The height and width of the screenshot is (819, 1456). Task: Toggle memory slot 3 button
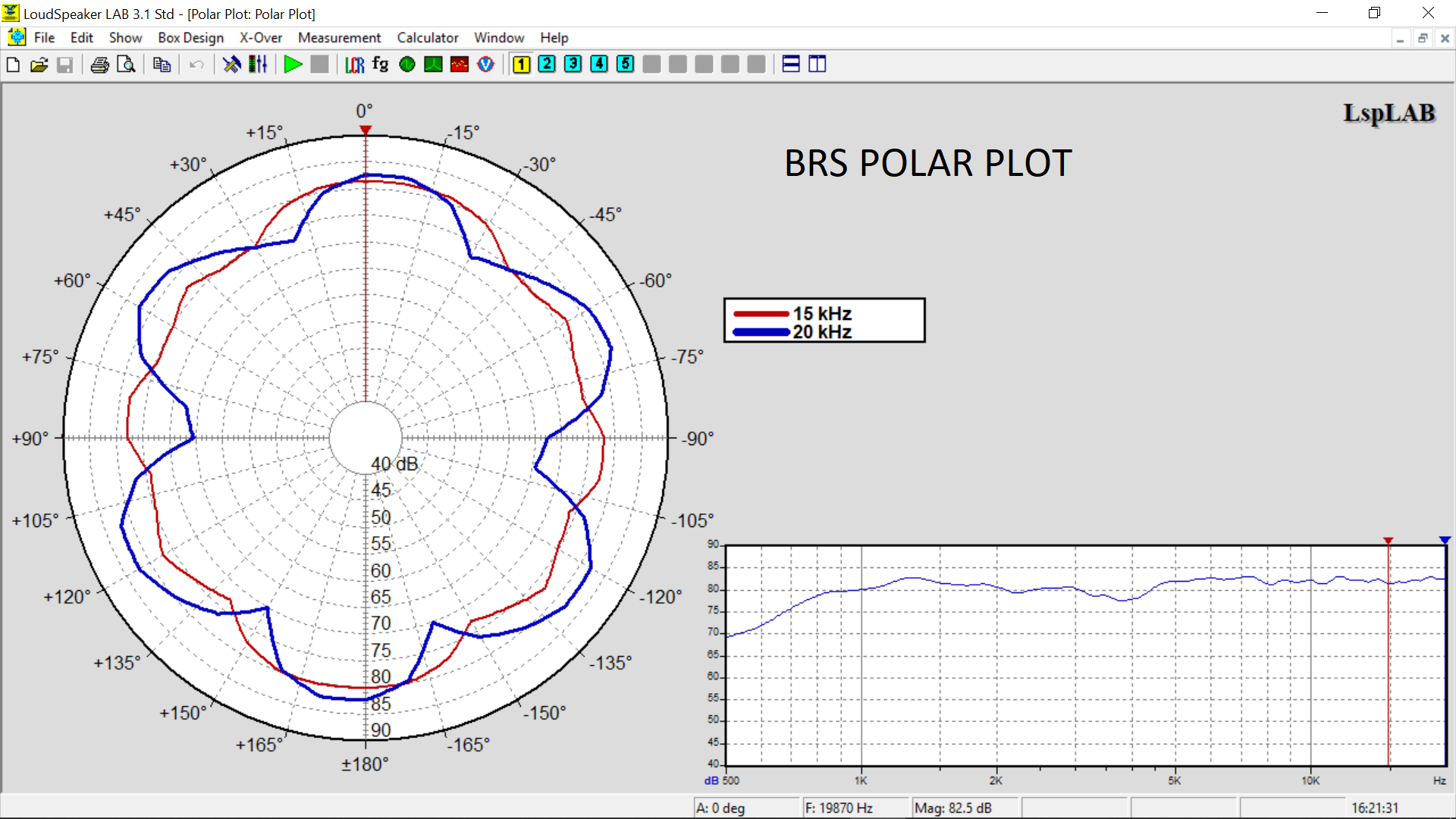pyautogui.click(x=573, y=64)
